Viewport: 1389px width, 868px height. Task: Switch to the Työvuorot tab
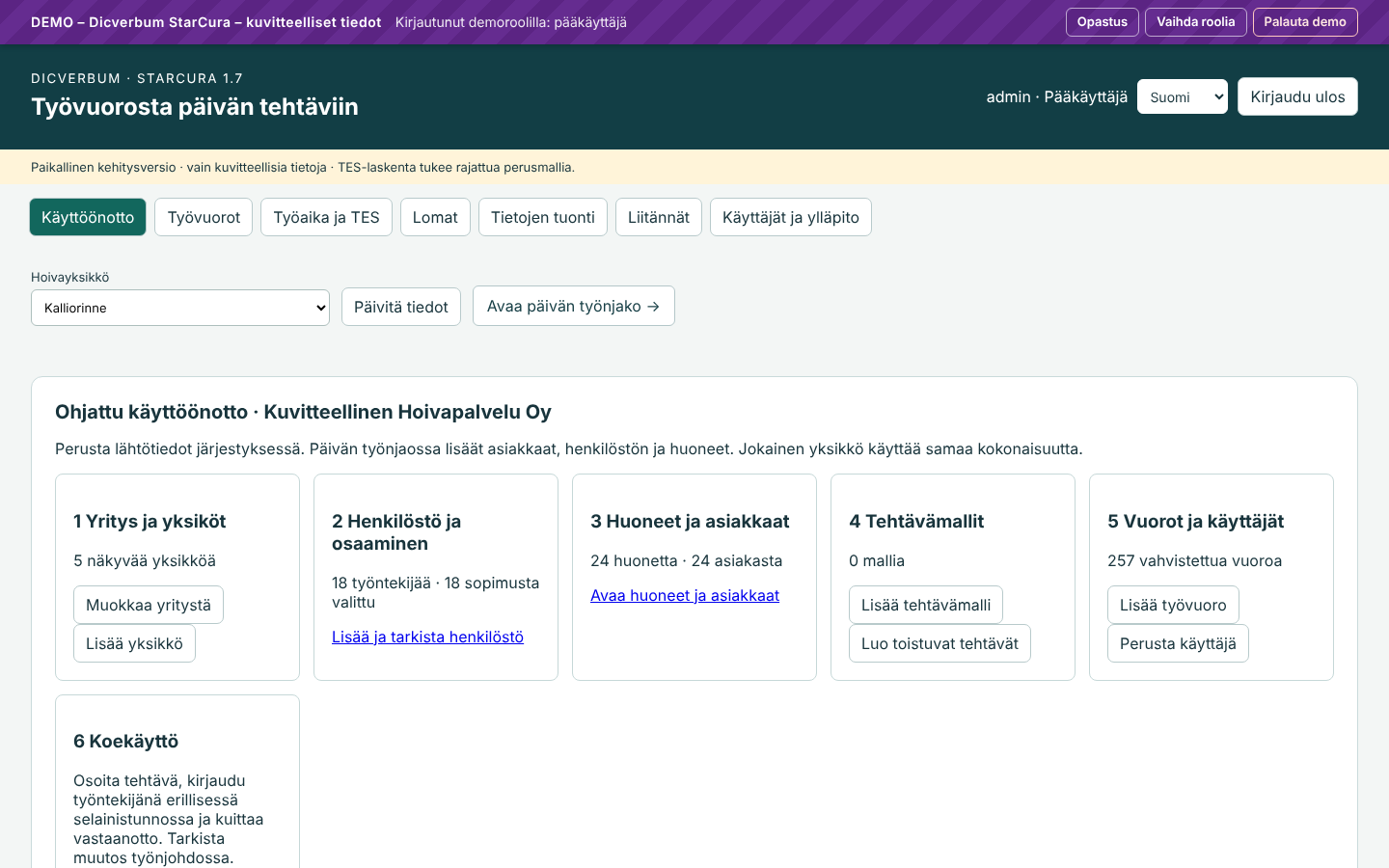pos(204,217)
